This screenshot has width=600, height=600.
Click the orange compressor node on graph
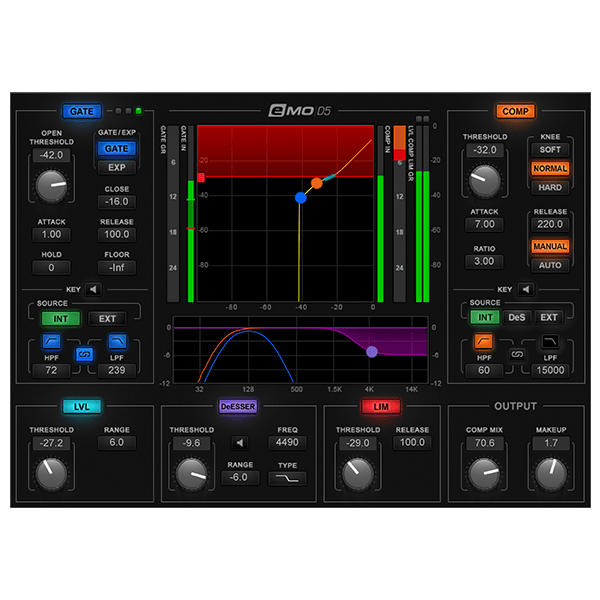pyautogui.click(x=316, y=183)
